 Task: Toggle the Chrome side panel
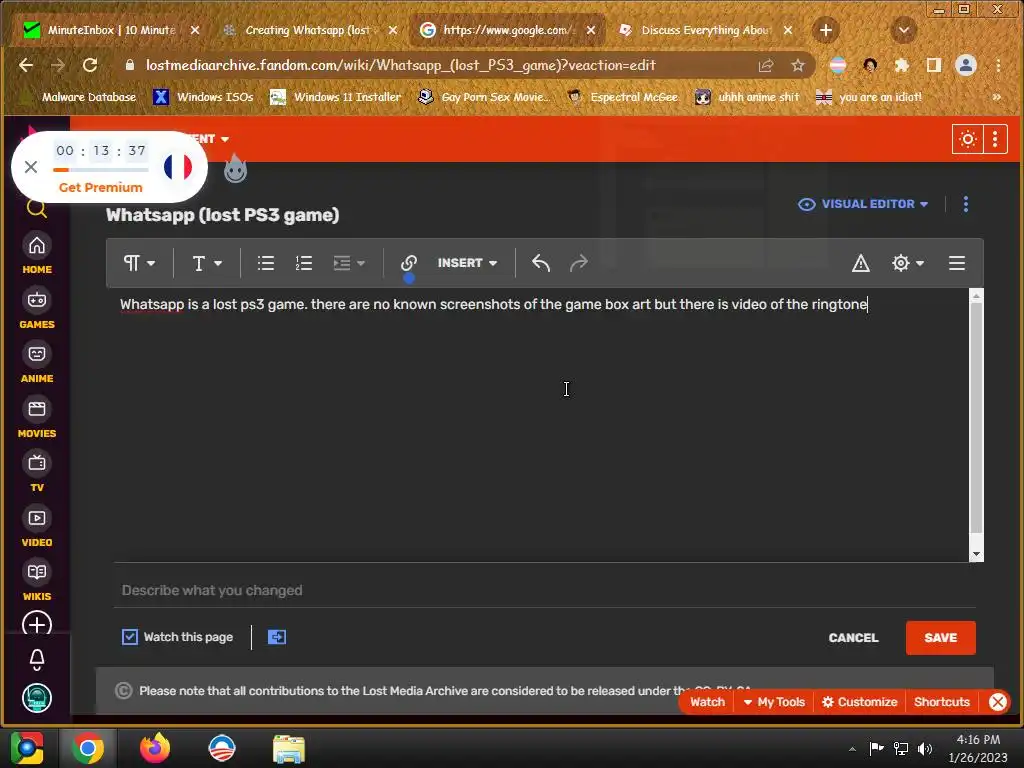(934, 65)
